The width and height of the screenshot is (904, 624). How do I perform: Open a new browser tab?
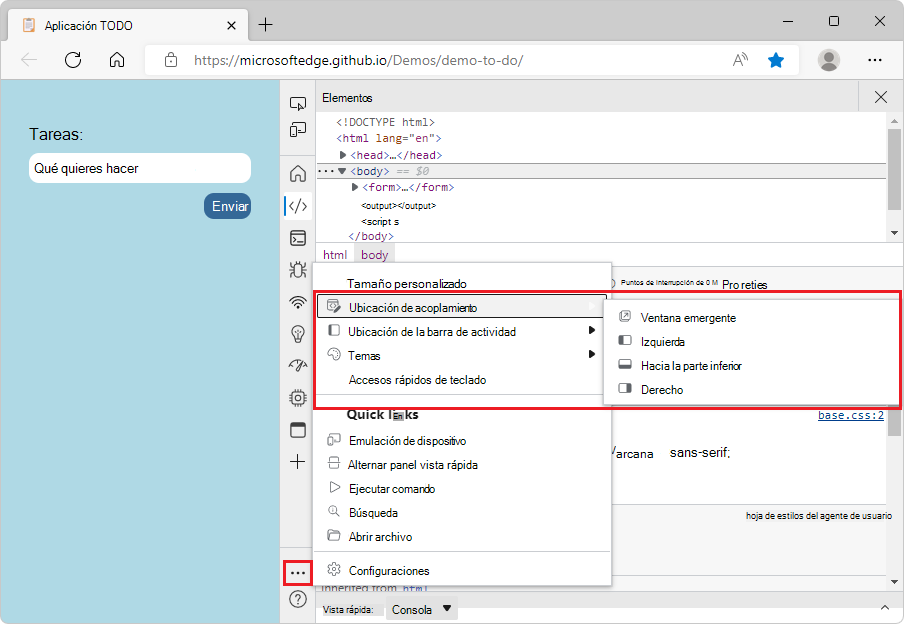(x=265, y=25)
